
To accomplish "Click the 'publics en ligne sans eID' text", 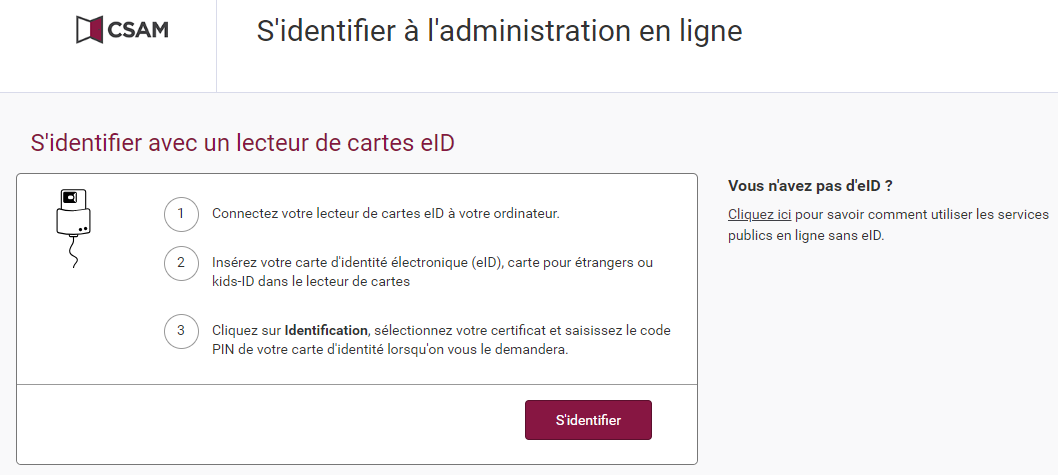I will pyautogui.click(x=806, y=235).
